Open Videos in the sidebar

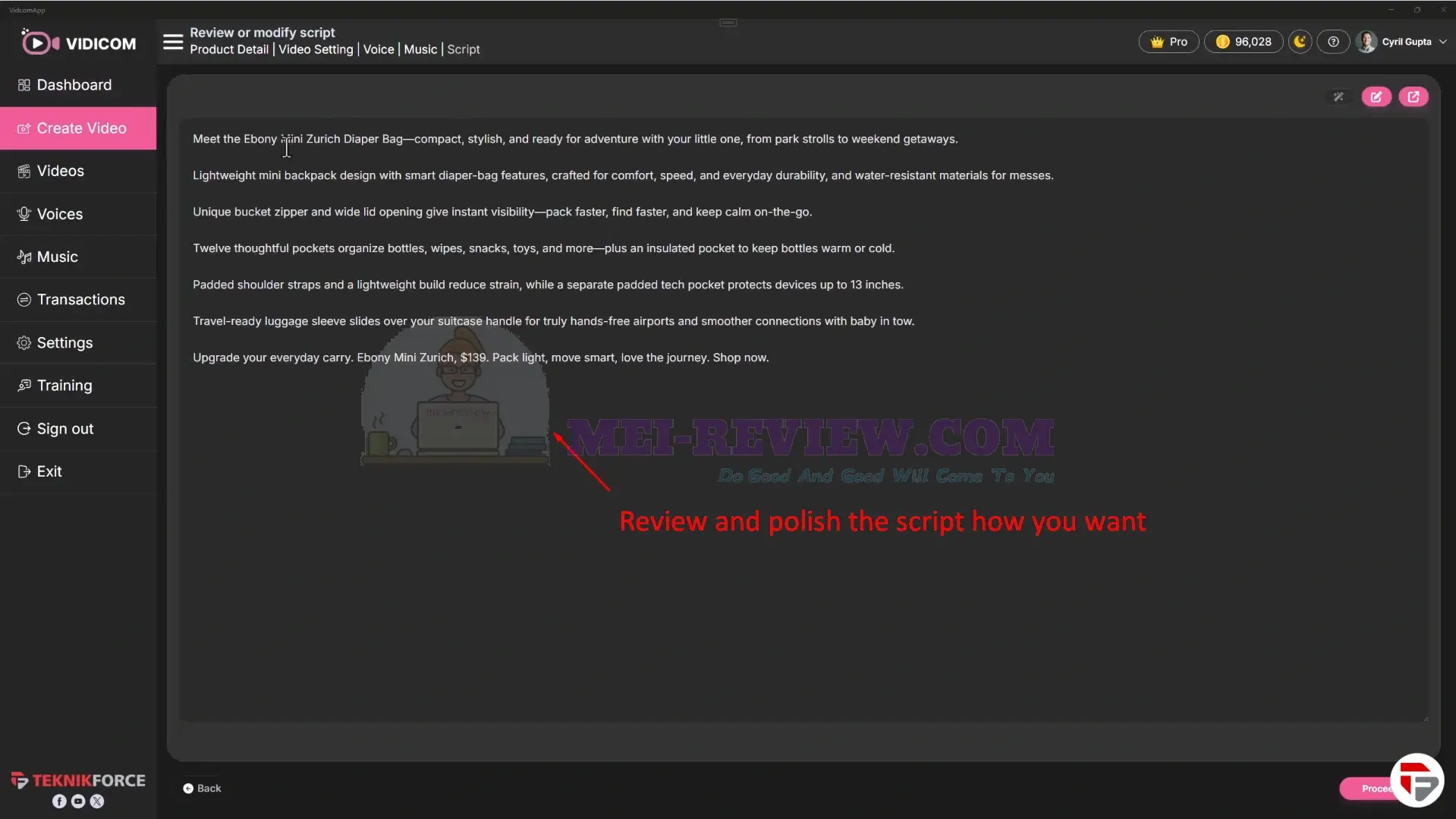[78, 171]
